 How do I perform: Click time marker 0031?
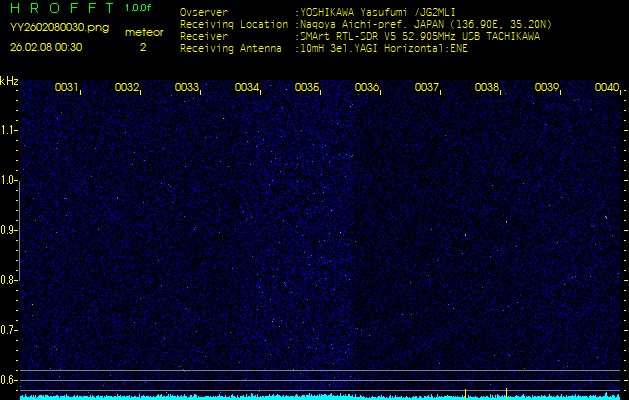point(66,87)
